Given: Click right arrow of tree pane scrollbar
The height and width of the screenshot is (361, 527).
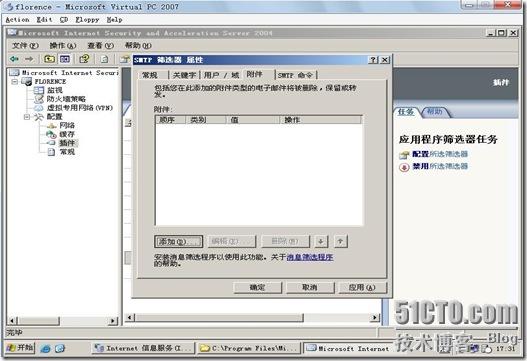Looking at the screenshot, I should click(x=113, y=321).
